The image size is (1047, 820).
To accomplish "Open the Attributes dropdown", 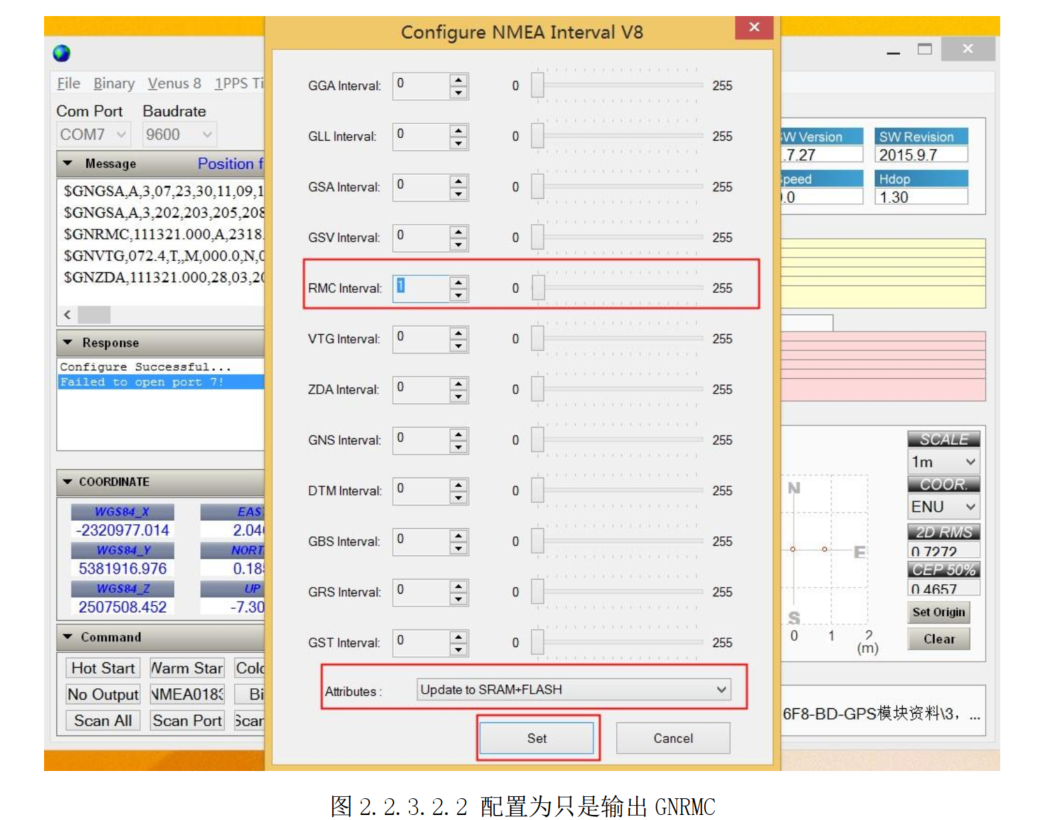I will (573, 690).
